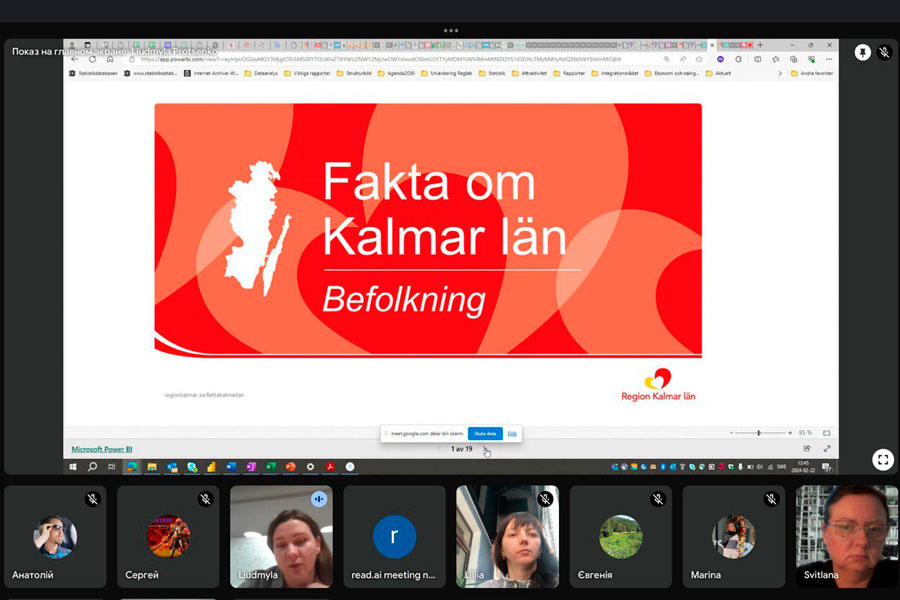The width and height of the screenshot is (900, 600).
Task: Expand the Integrationsrådet bookmarks folder
Action: [x=615, y=73]
